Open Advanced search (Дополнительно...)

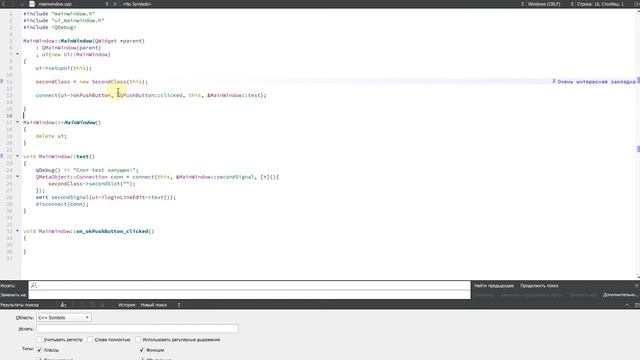[620, 295]
